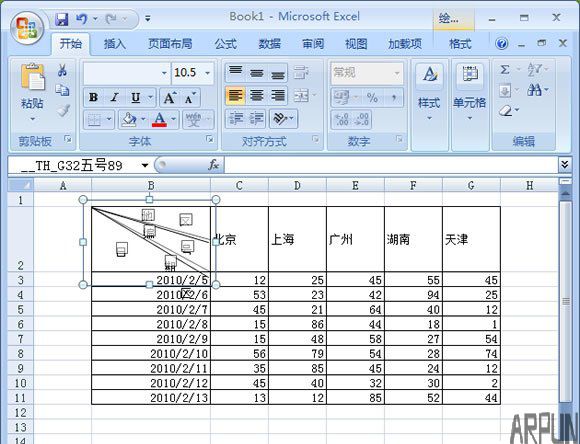
Task: Click the AutoSum sigma icon
Action: pyautogui.click(x=505, y=70)
